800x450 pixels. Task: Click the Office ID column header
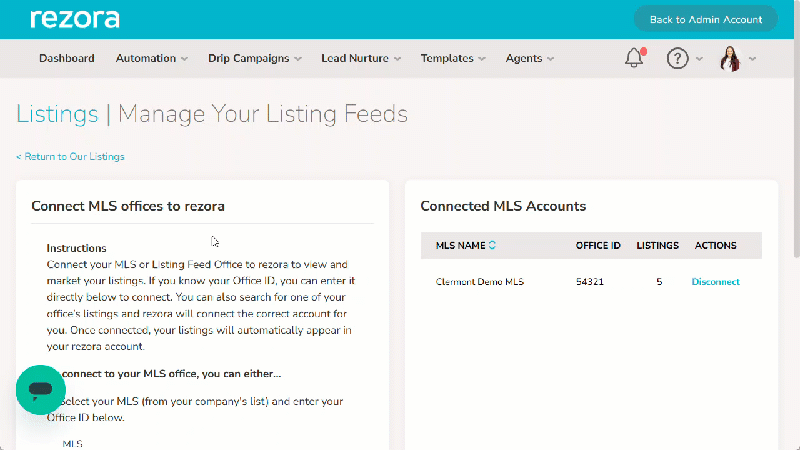coord(598,245)
